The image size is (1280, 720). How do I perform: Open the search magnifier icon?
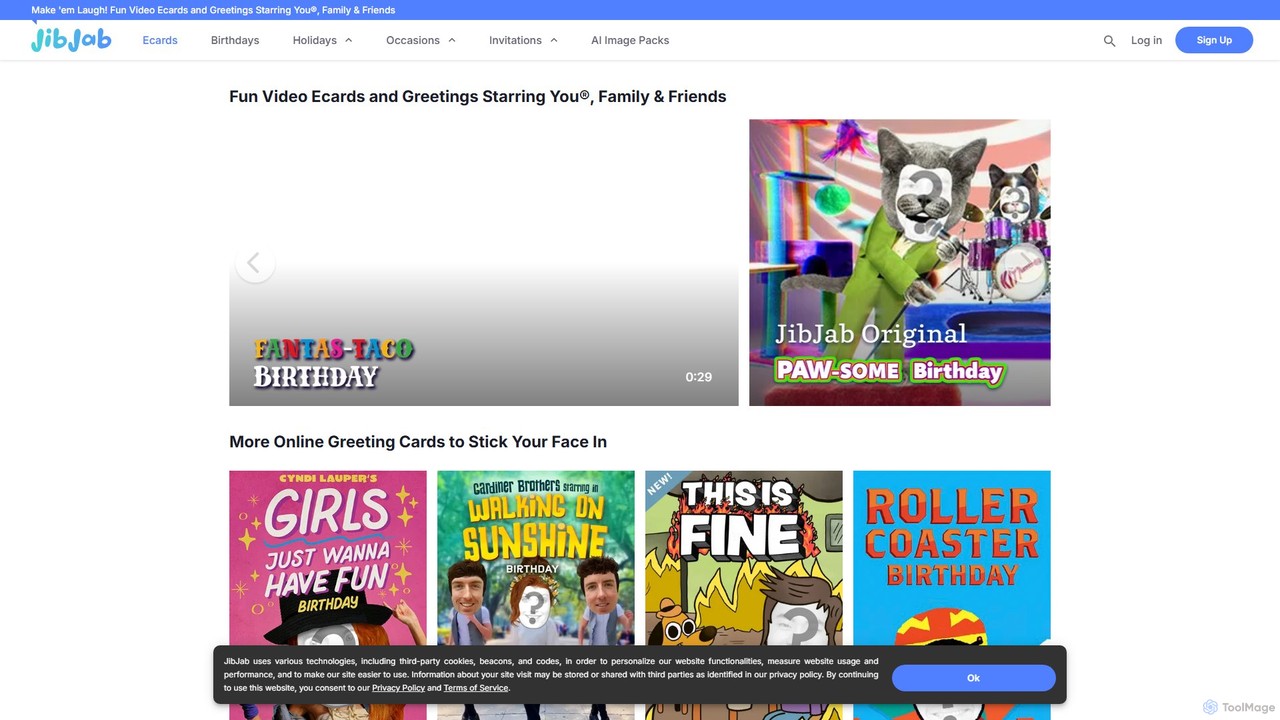coord(1109,41)
